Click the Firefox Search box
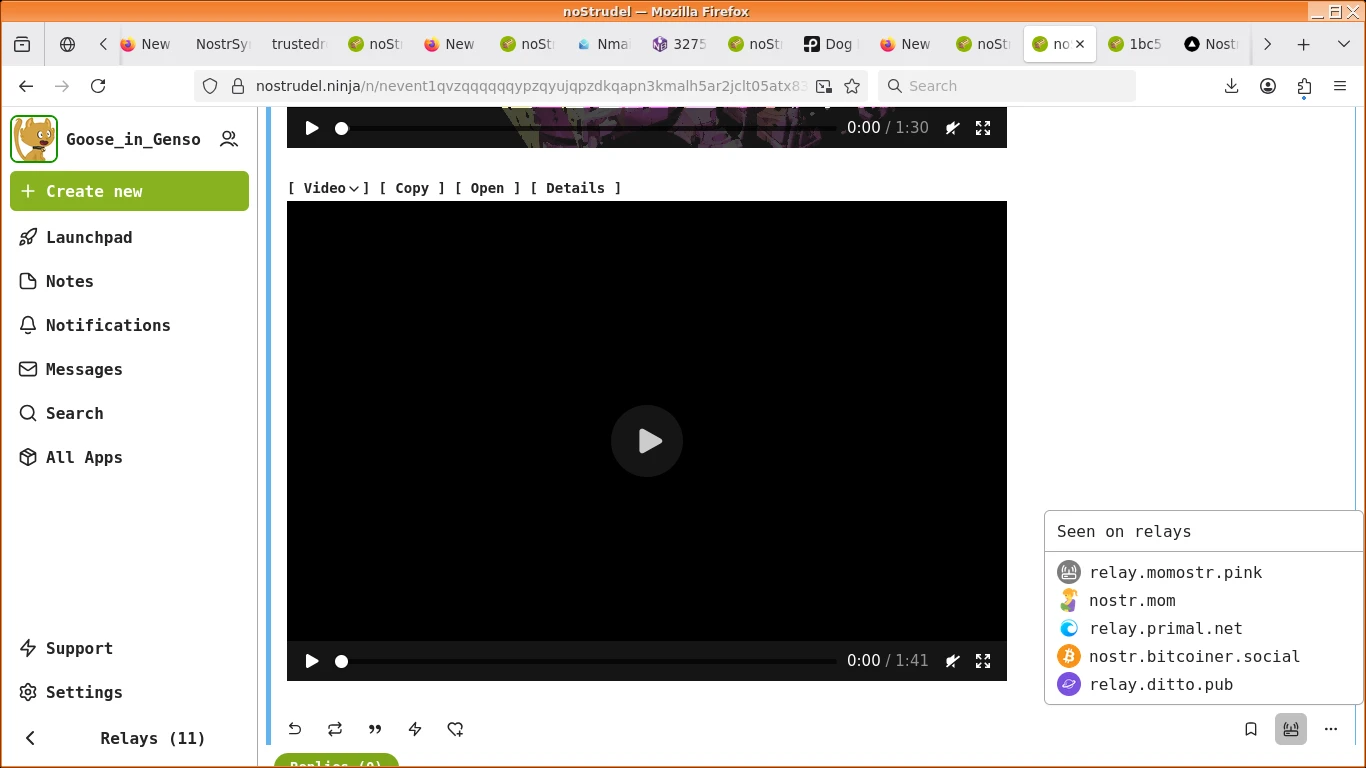Image resolution: width=1366 pixels, height=768 pixels. point(1007,86)
